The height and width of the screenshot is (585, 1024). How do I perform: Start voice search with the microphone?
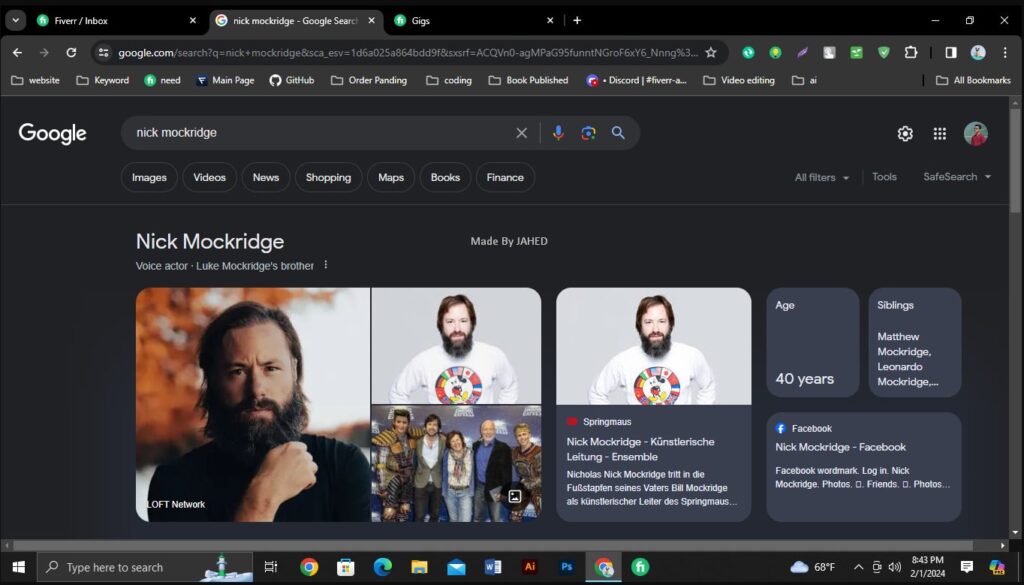[558, 133]
